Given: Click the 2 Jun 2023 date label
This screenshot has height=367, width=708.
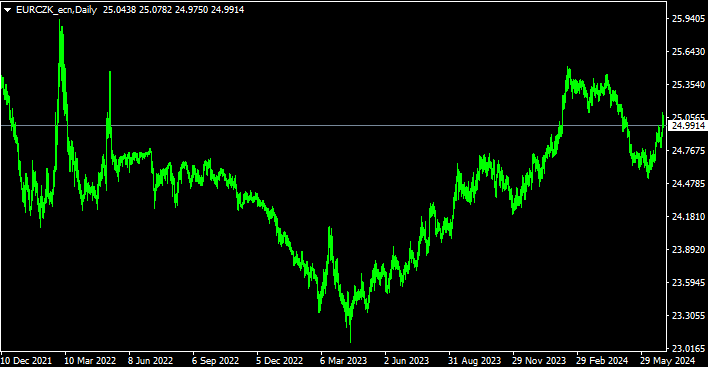Looking at the screenshot, I should (x=406, y=361).
